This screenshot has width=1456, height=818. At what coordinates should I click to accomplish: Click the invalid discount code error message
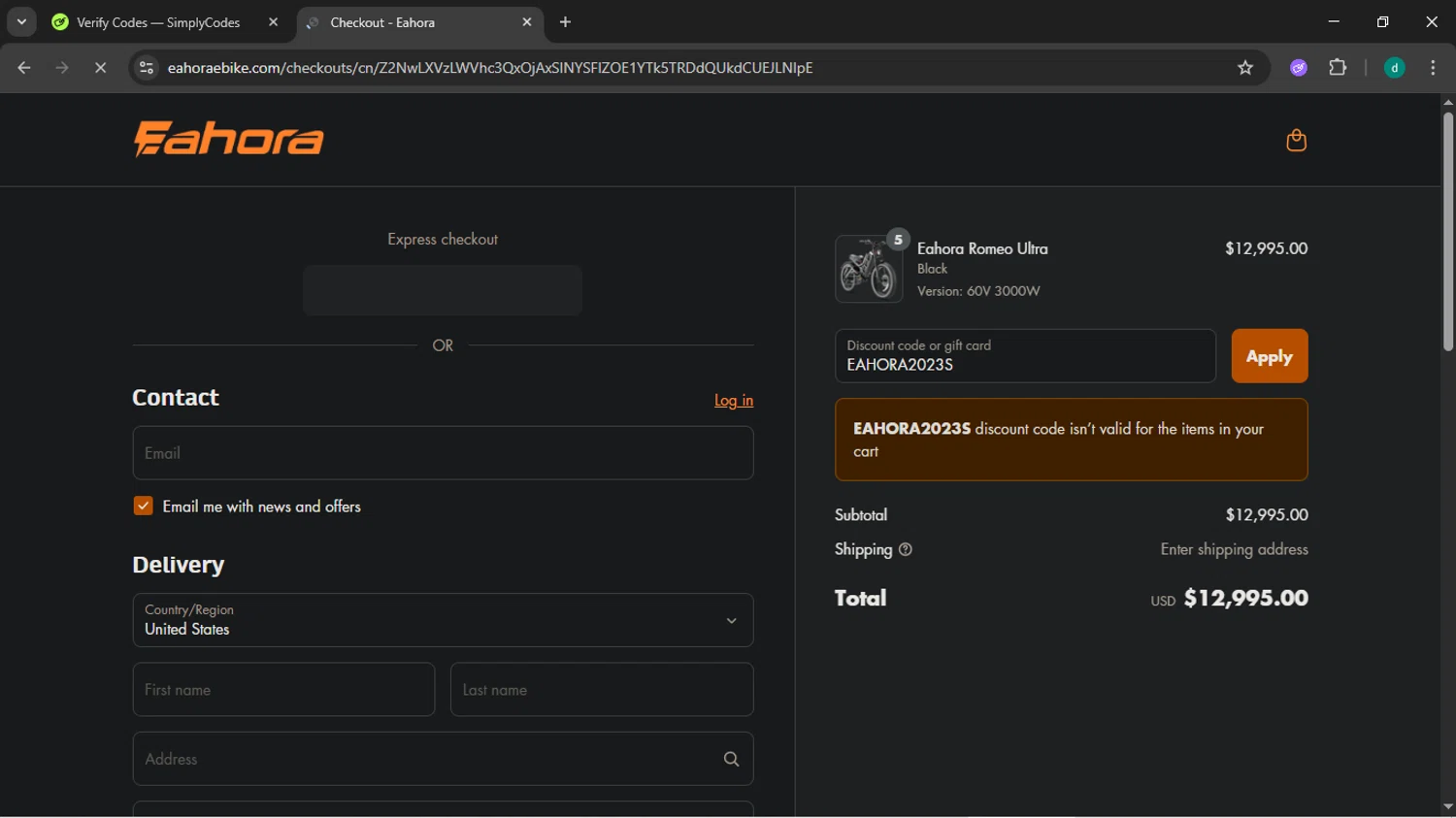(1071, 440)
